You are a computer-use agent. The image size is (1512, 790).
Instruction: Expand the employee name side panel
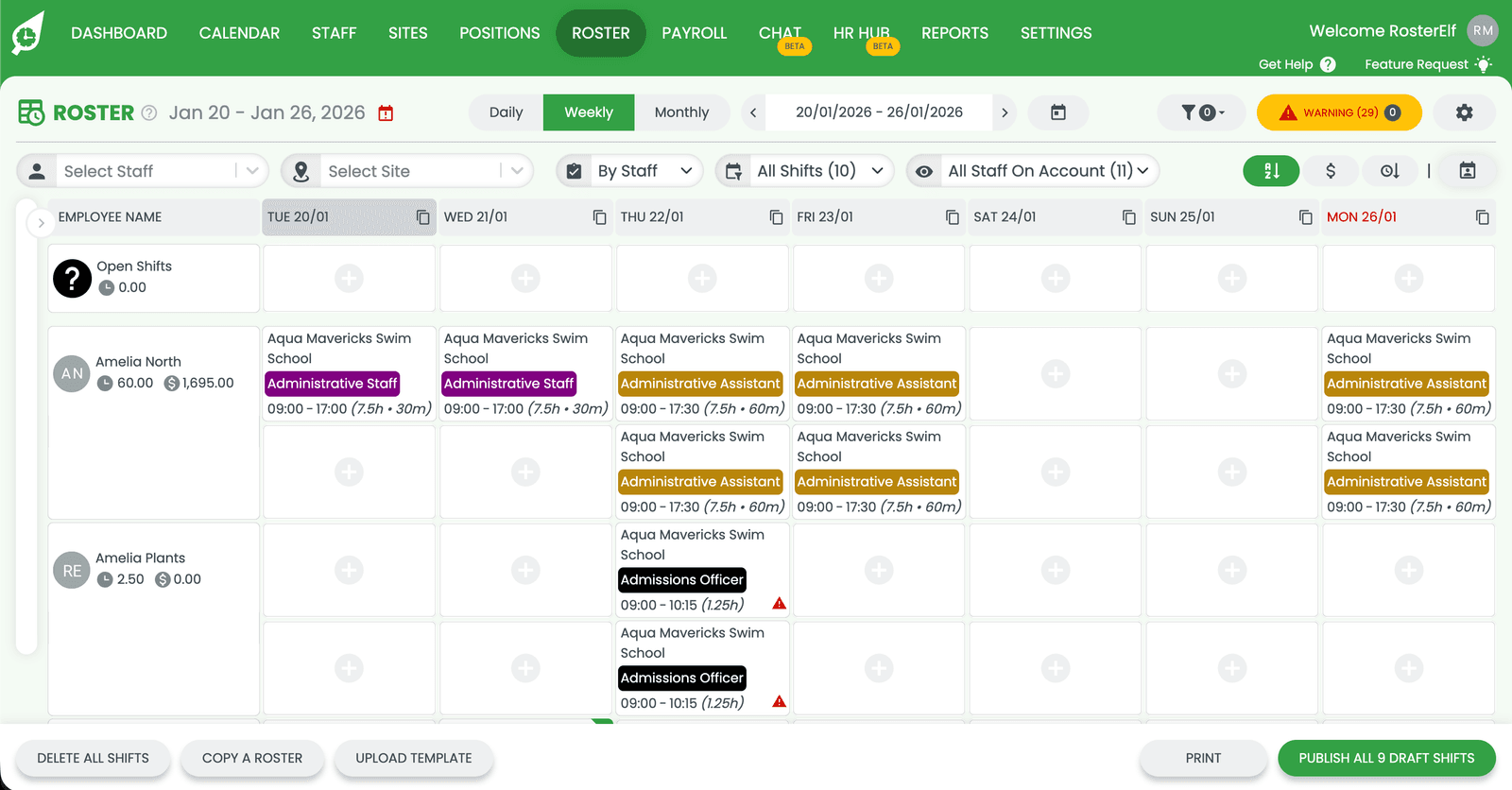[41, 223]
